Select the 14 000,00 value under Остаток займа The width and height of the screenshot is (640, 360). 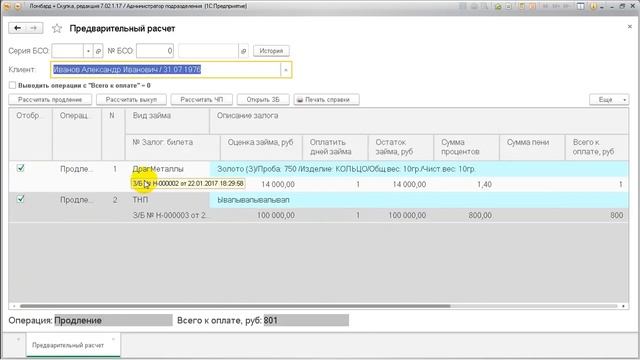point(401,184)
